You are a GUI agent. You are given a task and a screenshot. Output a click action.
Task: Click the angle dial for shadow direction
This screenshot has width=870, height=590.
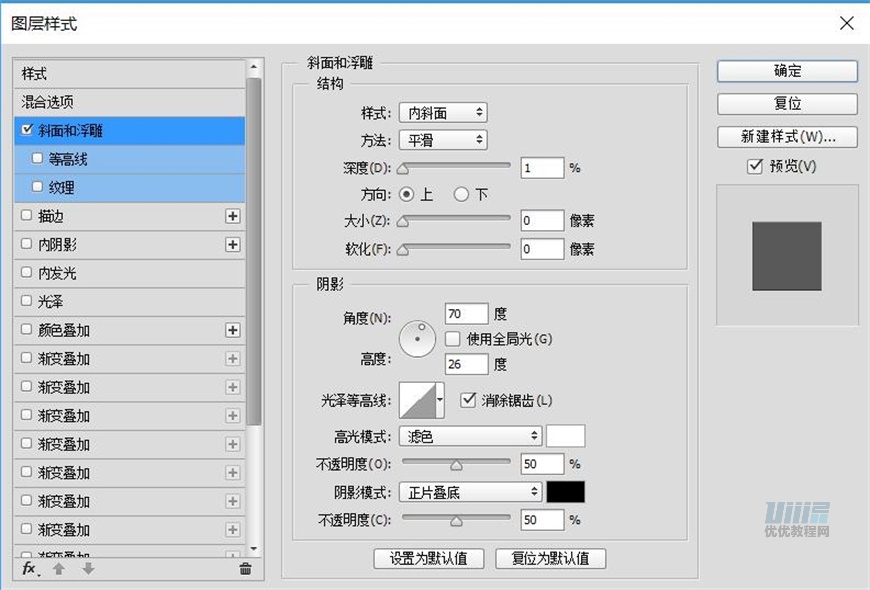click(x=418, y=340)
